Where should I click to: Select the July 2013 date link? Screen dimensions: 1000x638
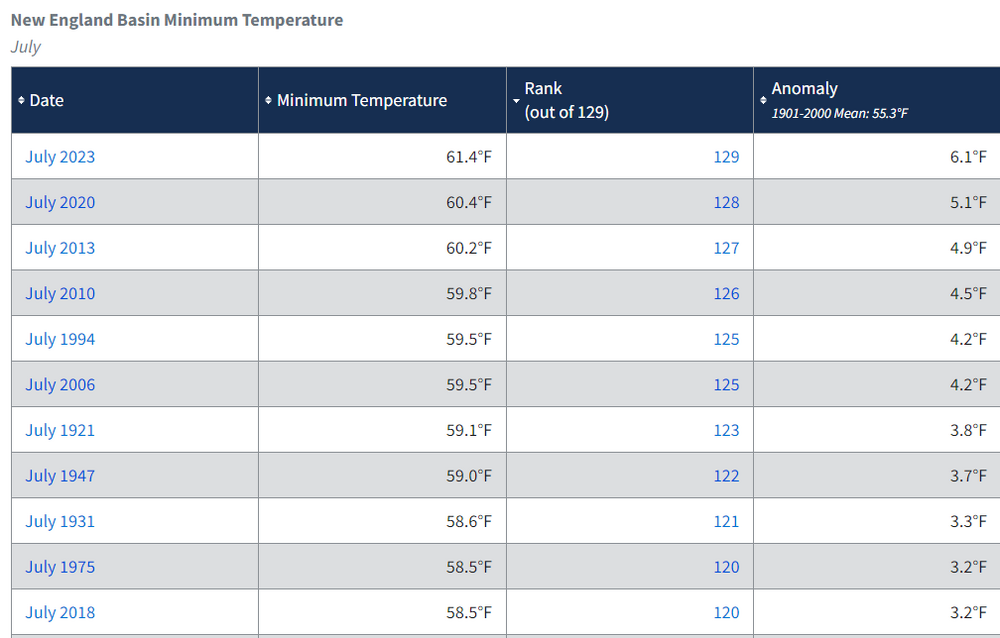tap(60, 248)
